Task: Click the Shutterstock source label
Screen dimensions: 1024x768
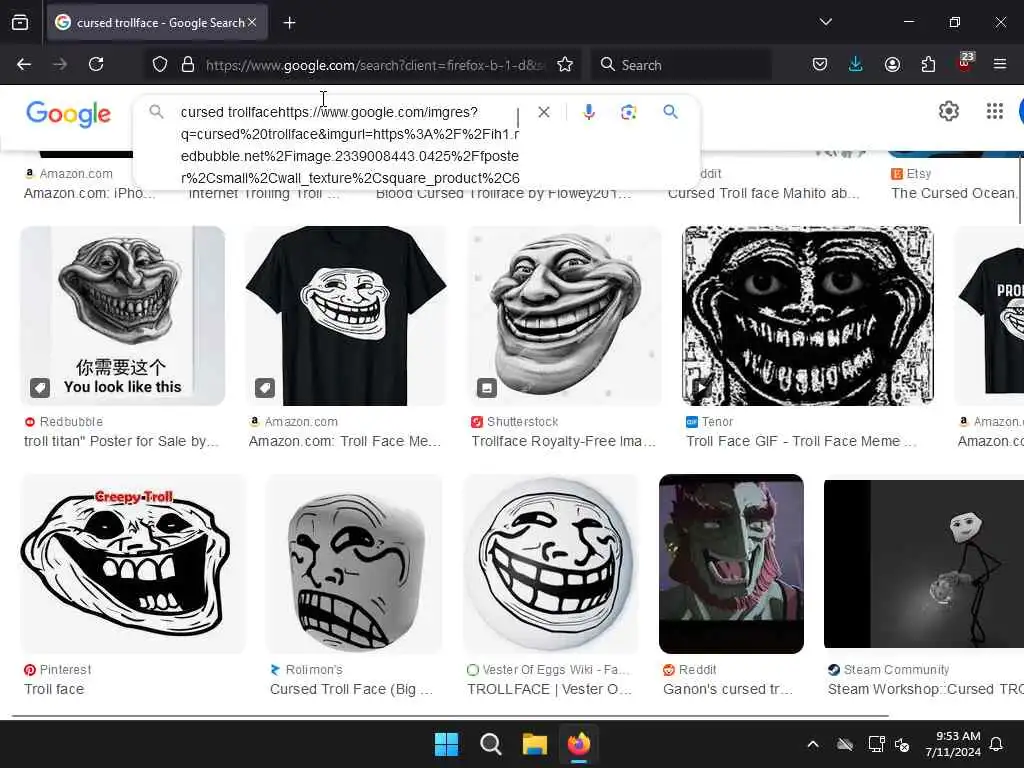Action: pyautogui.click(x=522, y=422)
